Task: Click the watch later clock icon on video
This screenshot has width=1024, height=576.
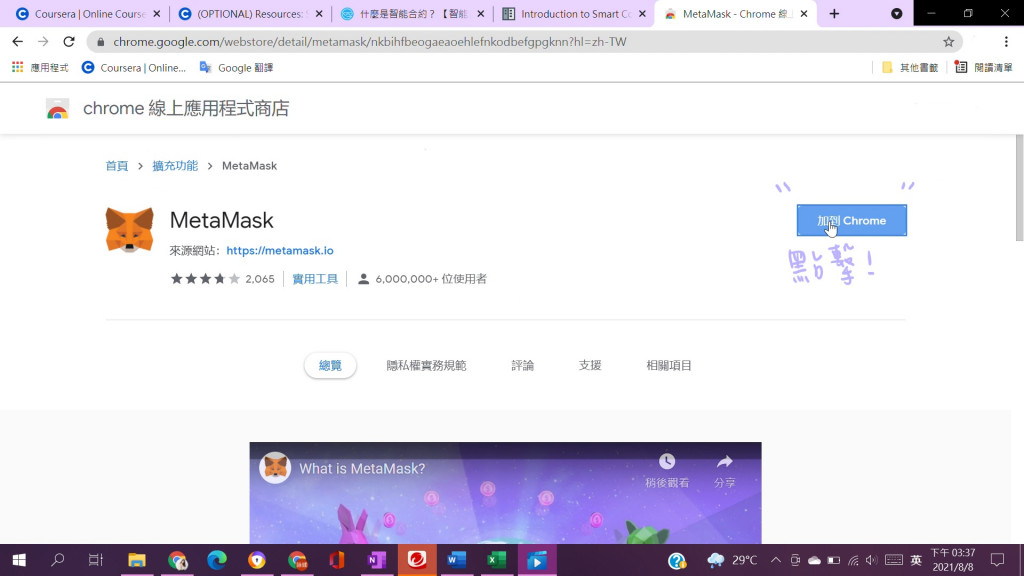Action: point(667,461)
